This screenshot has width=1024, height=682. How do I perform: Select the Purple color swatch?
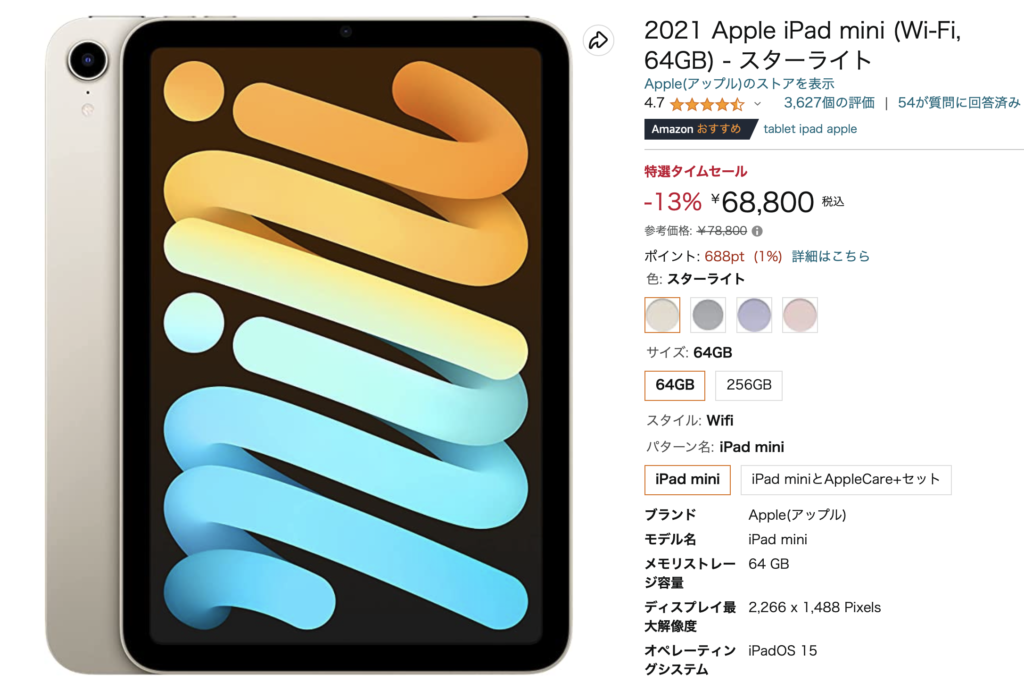coord(754,315)
